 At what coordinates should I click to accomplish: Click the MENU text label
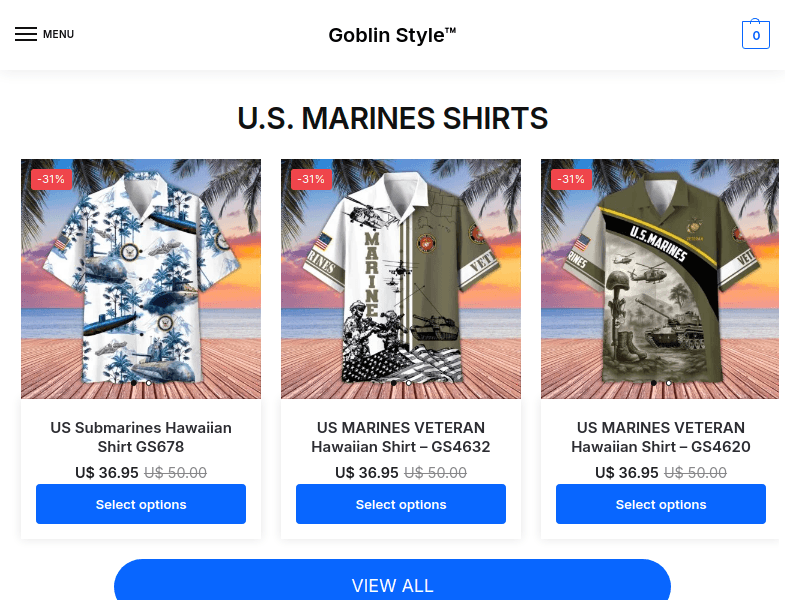58,34
